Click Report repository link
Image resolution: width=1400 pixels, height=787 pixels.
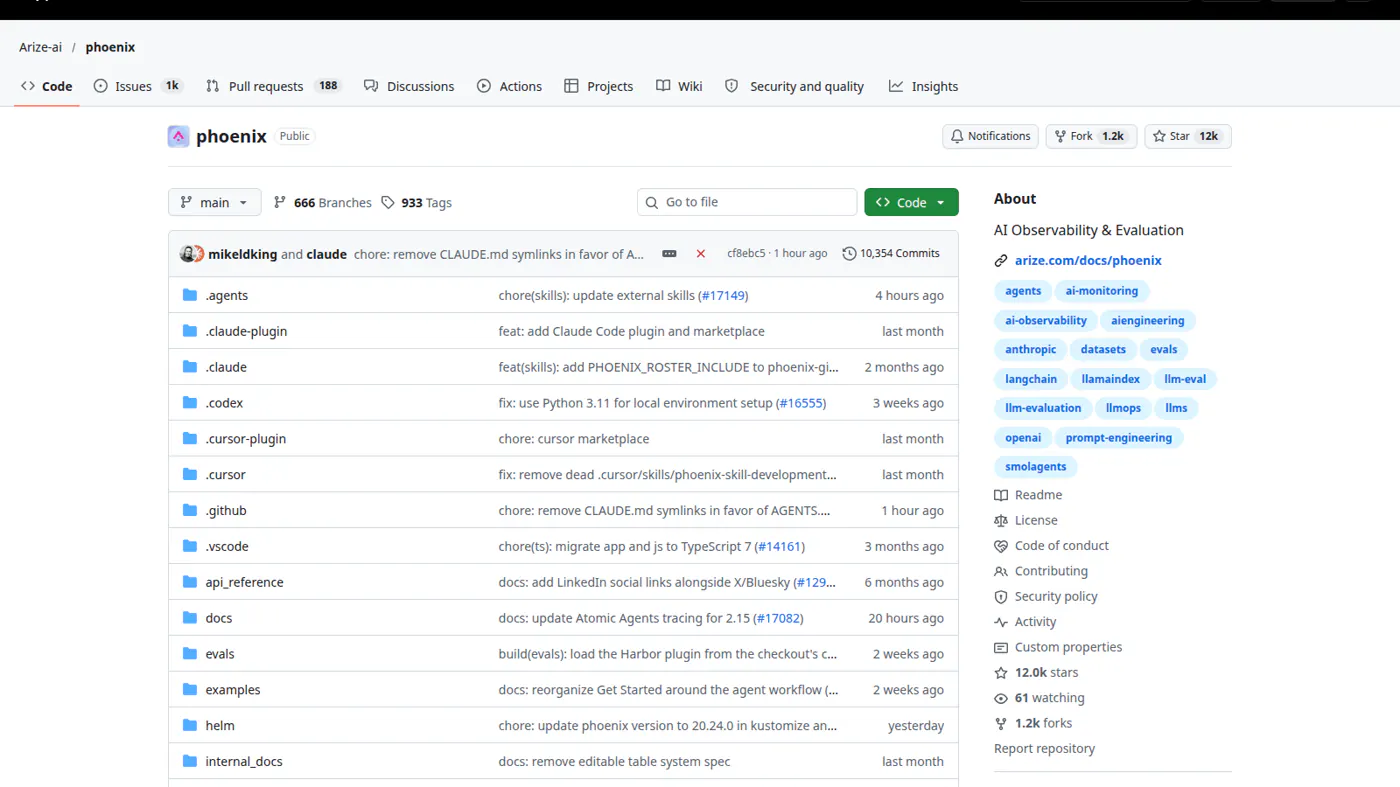click(1044, 749)
